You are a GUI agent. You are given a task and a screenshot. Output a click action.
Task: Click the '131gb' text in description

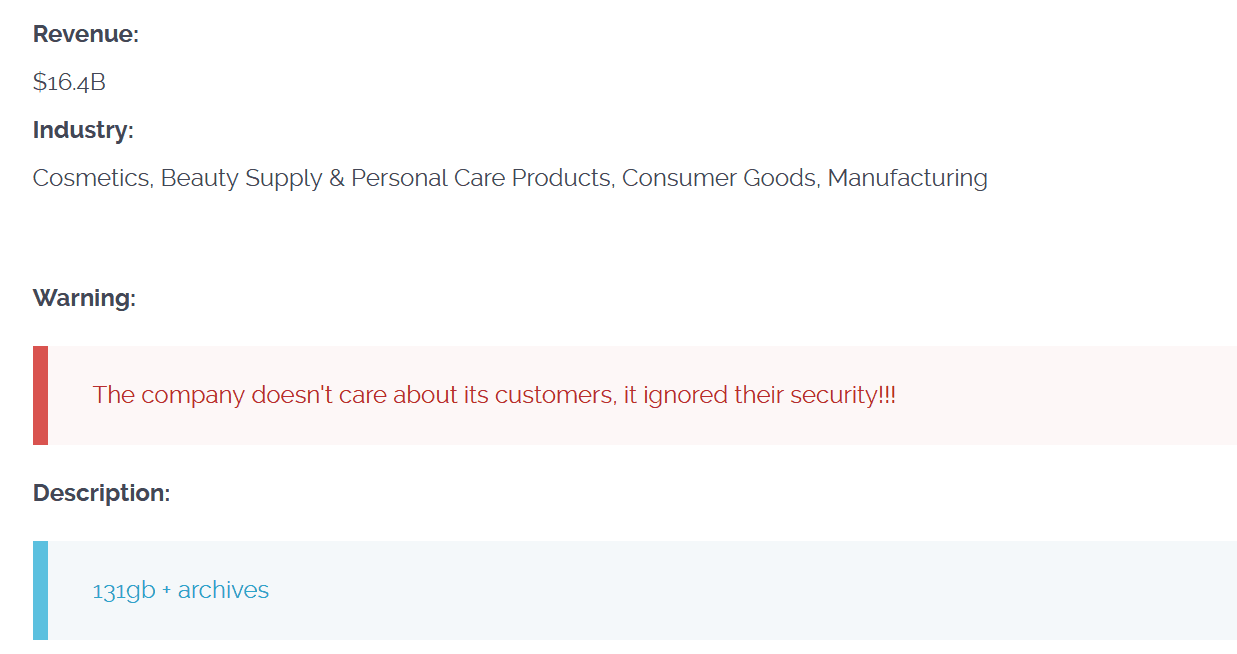click(124, 591)
